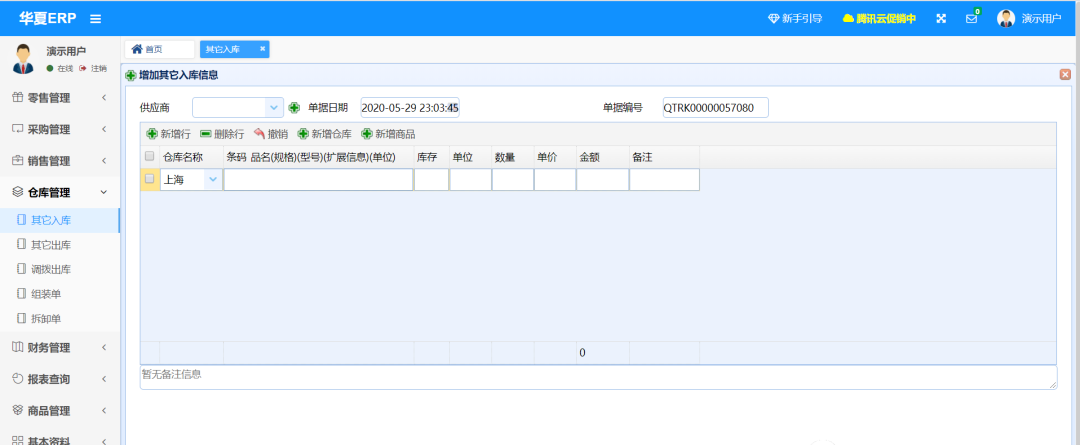
Task: Click the 华夏ERP logo text
Action: [49, 19]
